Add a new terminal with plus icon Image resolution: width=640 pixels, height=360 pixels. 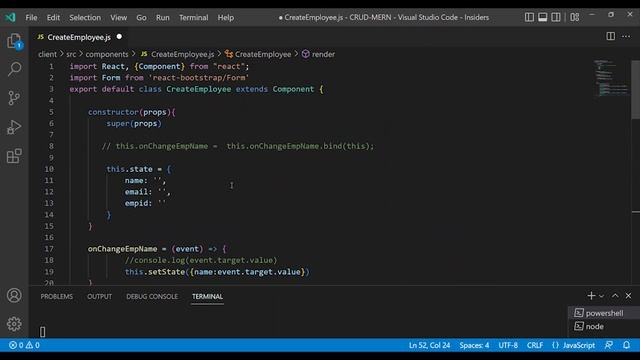591,296
